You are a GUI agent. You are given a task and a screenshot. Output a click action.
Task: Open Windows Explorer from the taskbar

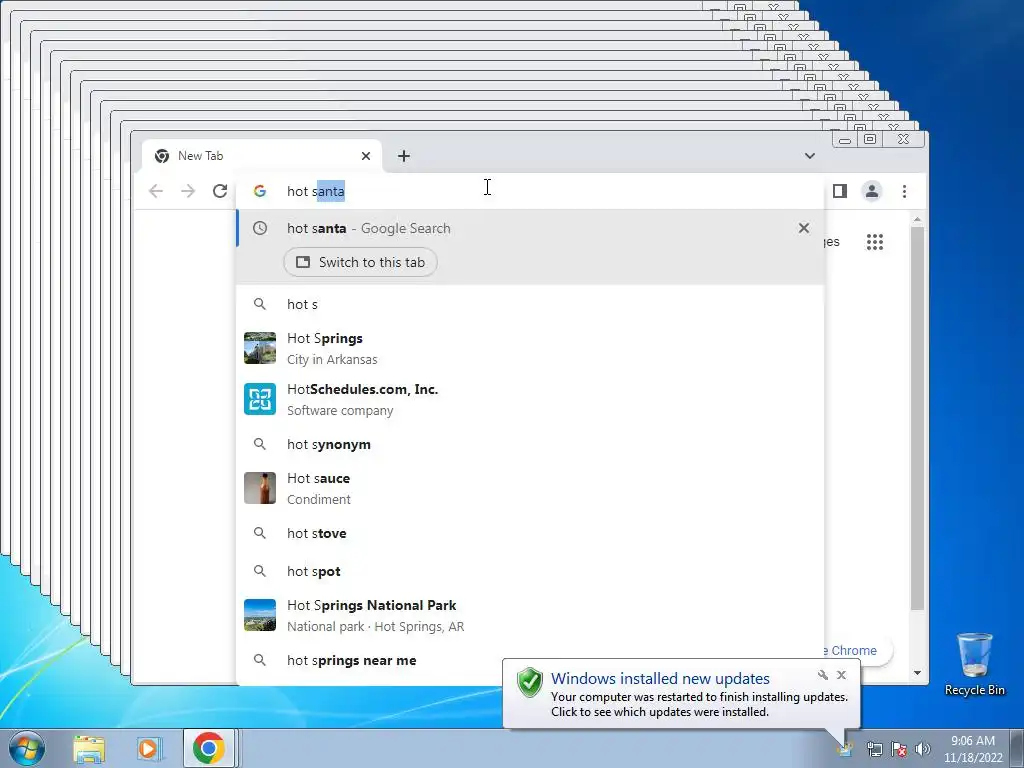point(89,749)
